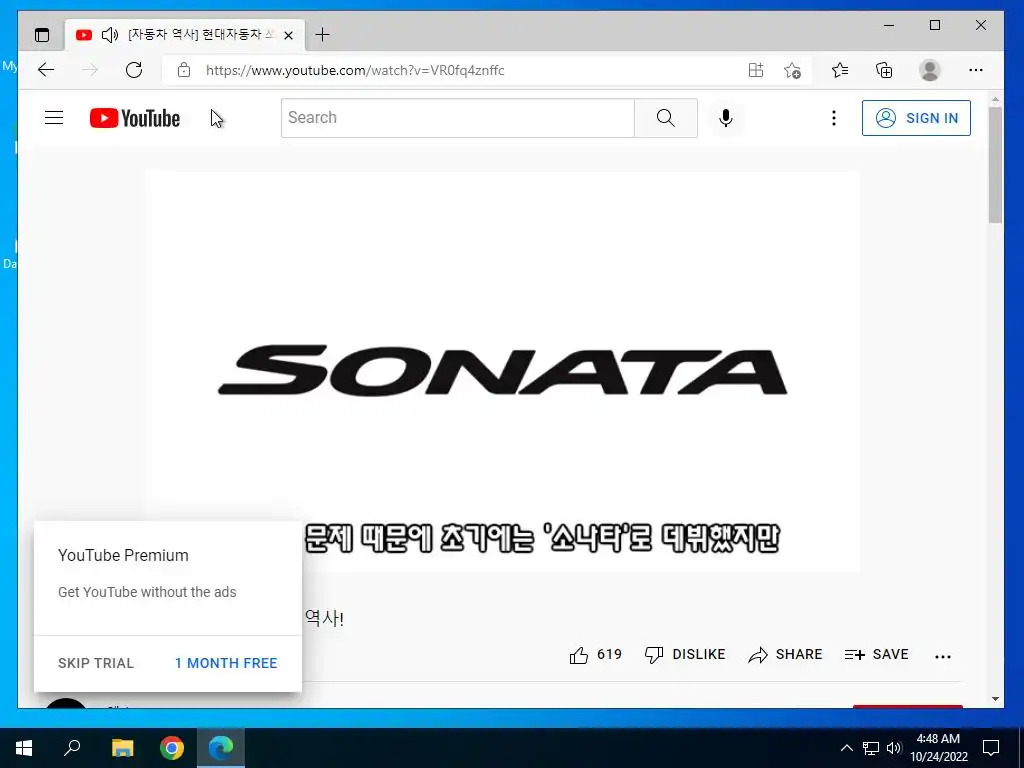The width and height of the screenshot is (1024, 768).
Task: Click the SHARE button
Action: click(785, 655)
